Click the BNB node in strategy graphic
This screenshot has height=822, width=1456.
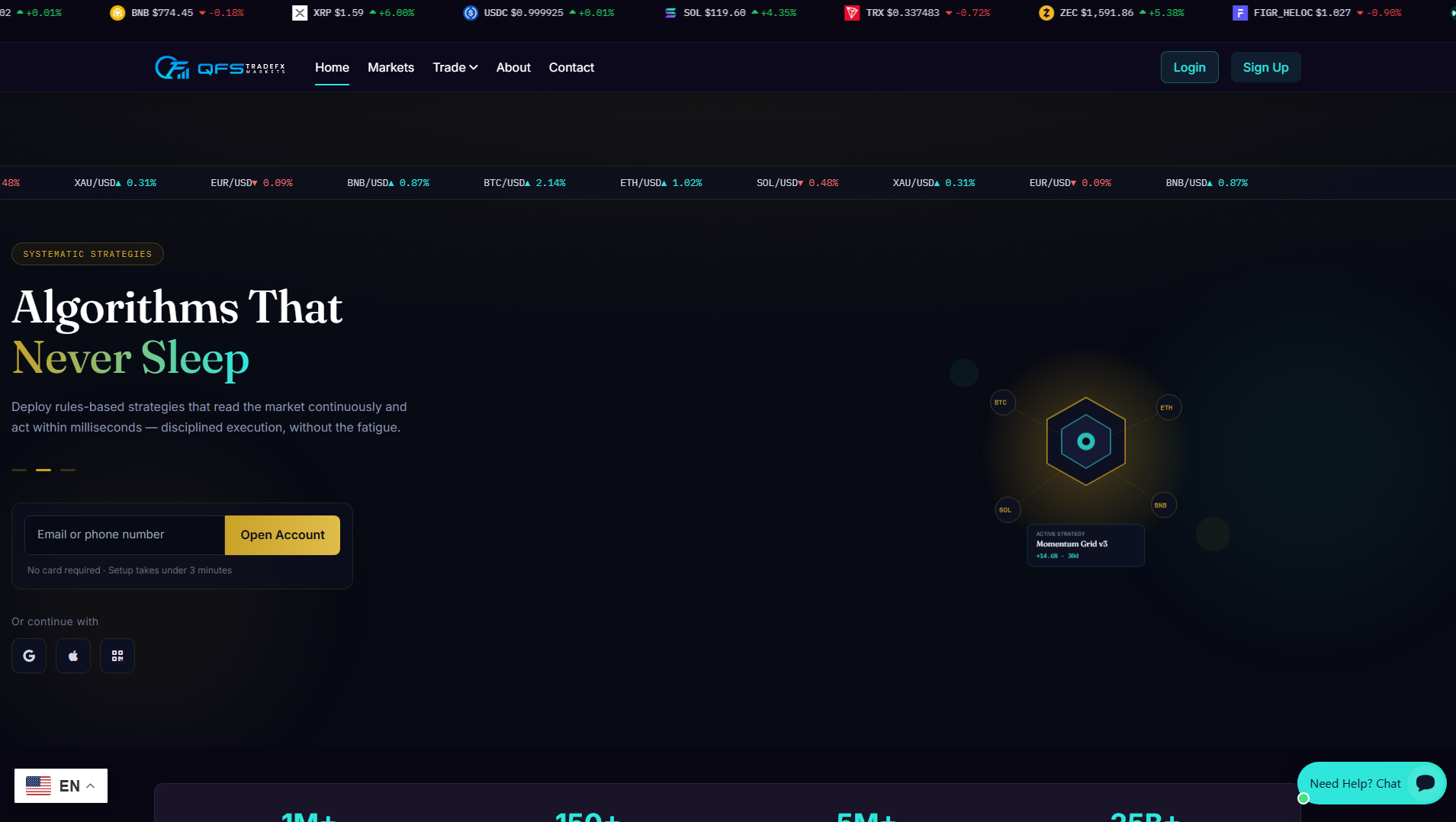tap(1163, 505)
